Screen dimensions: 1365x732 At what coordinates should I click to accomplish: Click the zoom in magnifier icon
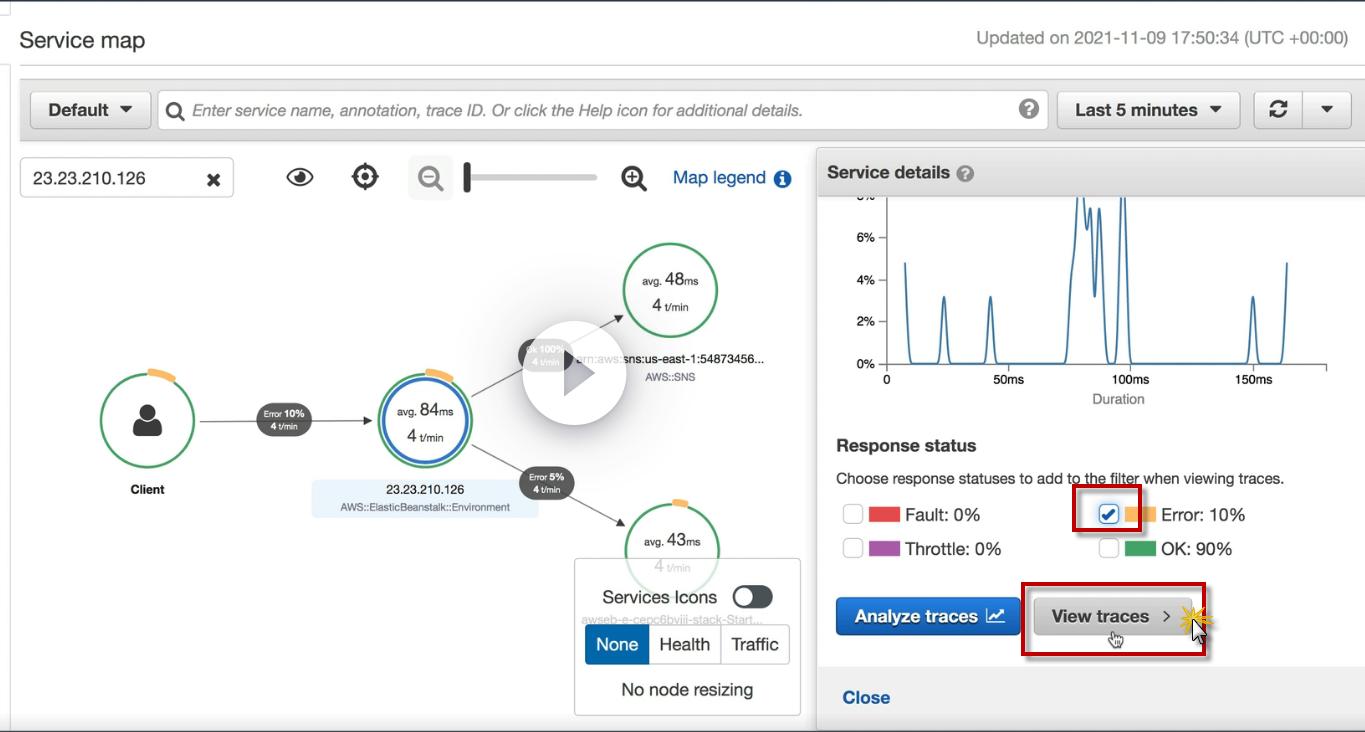click(634, 178)
